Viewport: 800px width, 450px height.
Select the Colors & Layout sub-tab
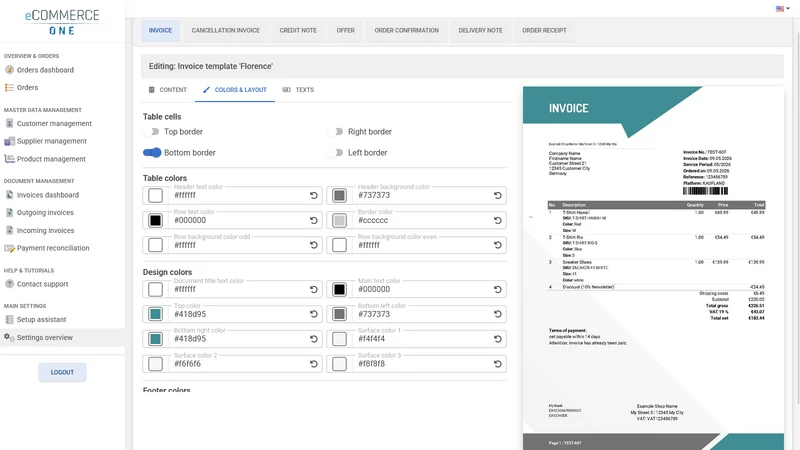click(x=235, y=90)
